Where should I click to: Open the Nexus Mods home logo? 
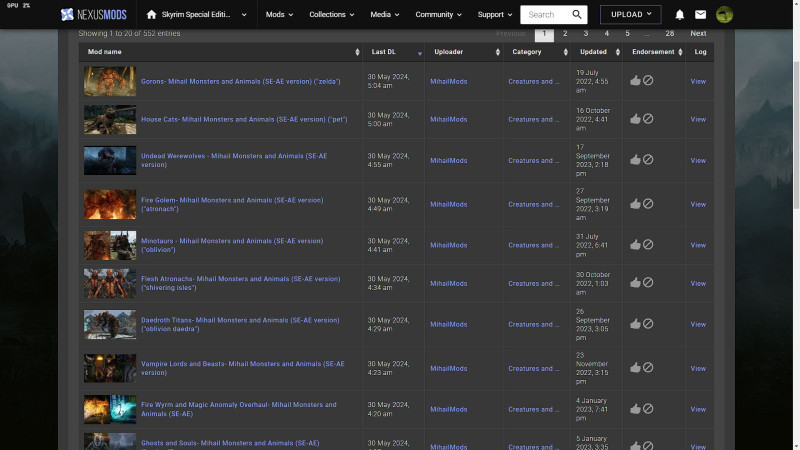pyautogui.click(x=93, y=15)
